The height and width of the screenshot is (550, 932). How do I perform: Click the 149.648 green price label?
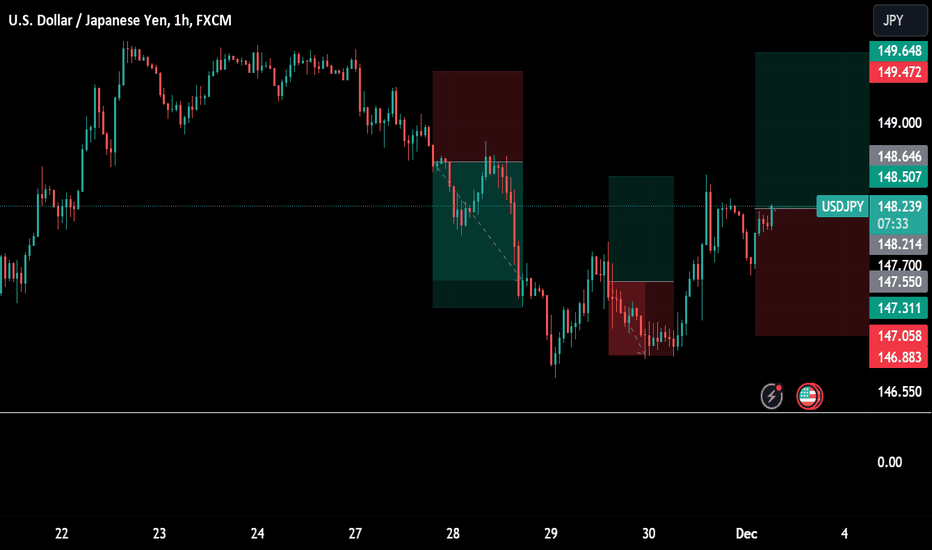899,51
